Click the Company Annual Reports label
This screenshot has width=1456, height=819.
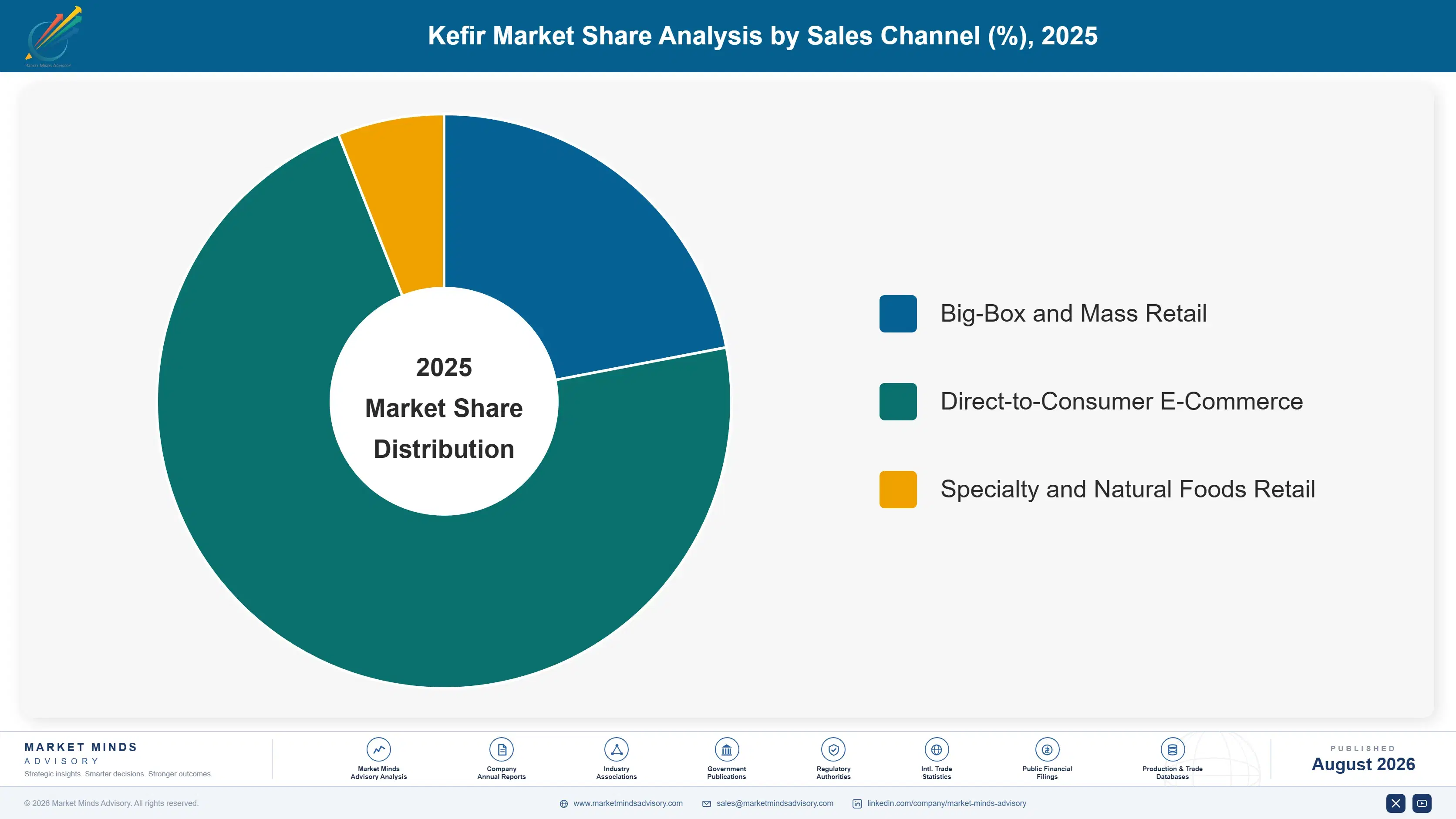(501, 773)
